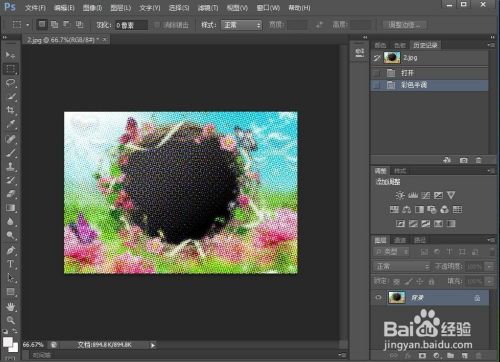Create new snapshot with camera icon
Screen dimensions: 500x362
tap(463, 160)
